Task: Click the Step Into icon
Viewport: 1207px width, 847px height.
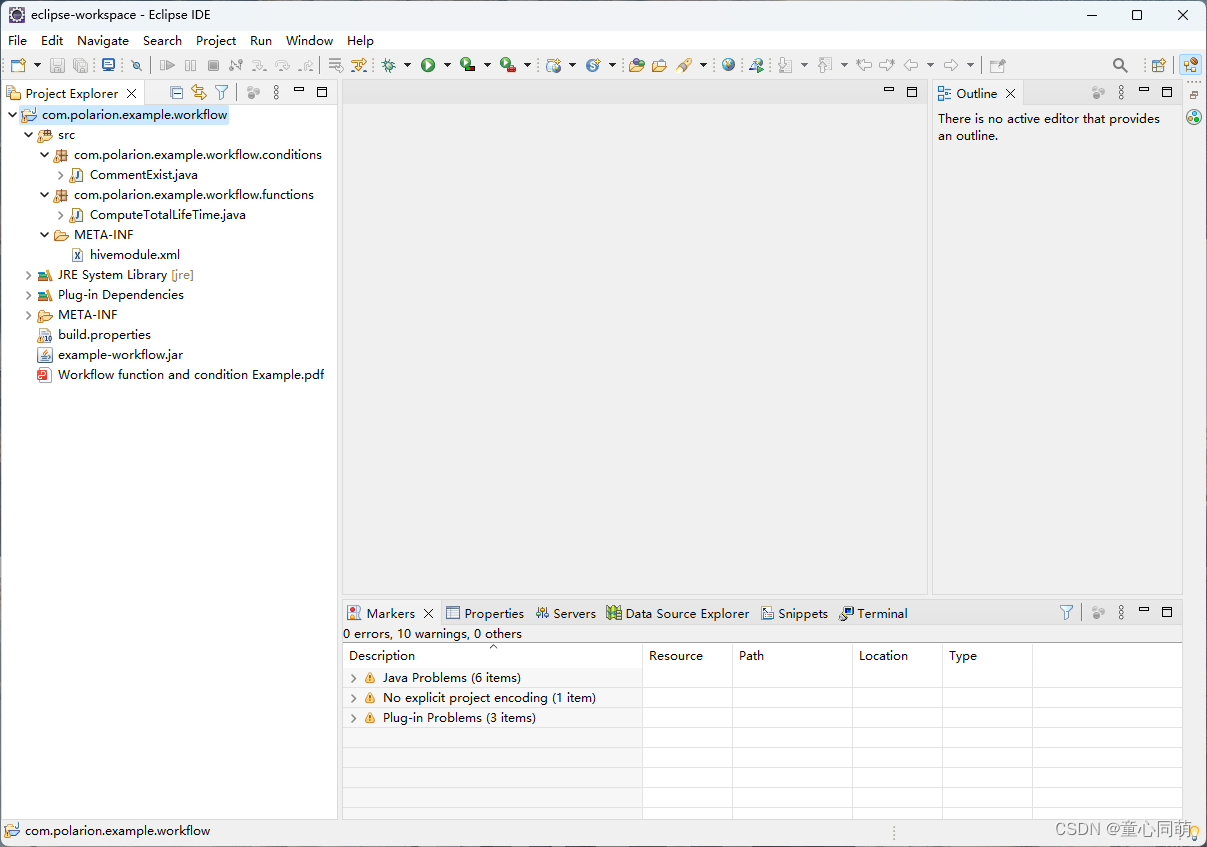Action: (x=259, y=65)
